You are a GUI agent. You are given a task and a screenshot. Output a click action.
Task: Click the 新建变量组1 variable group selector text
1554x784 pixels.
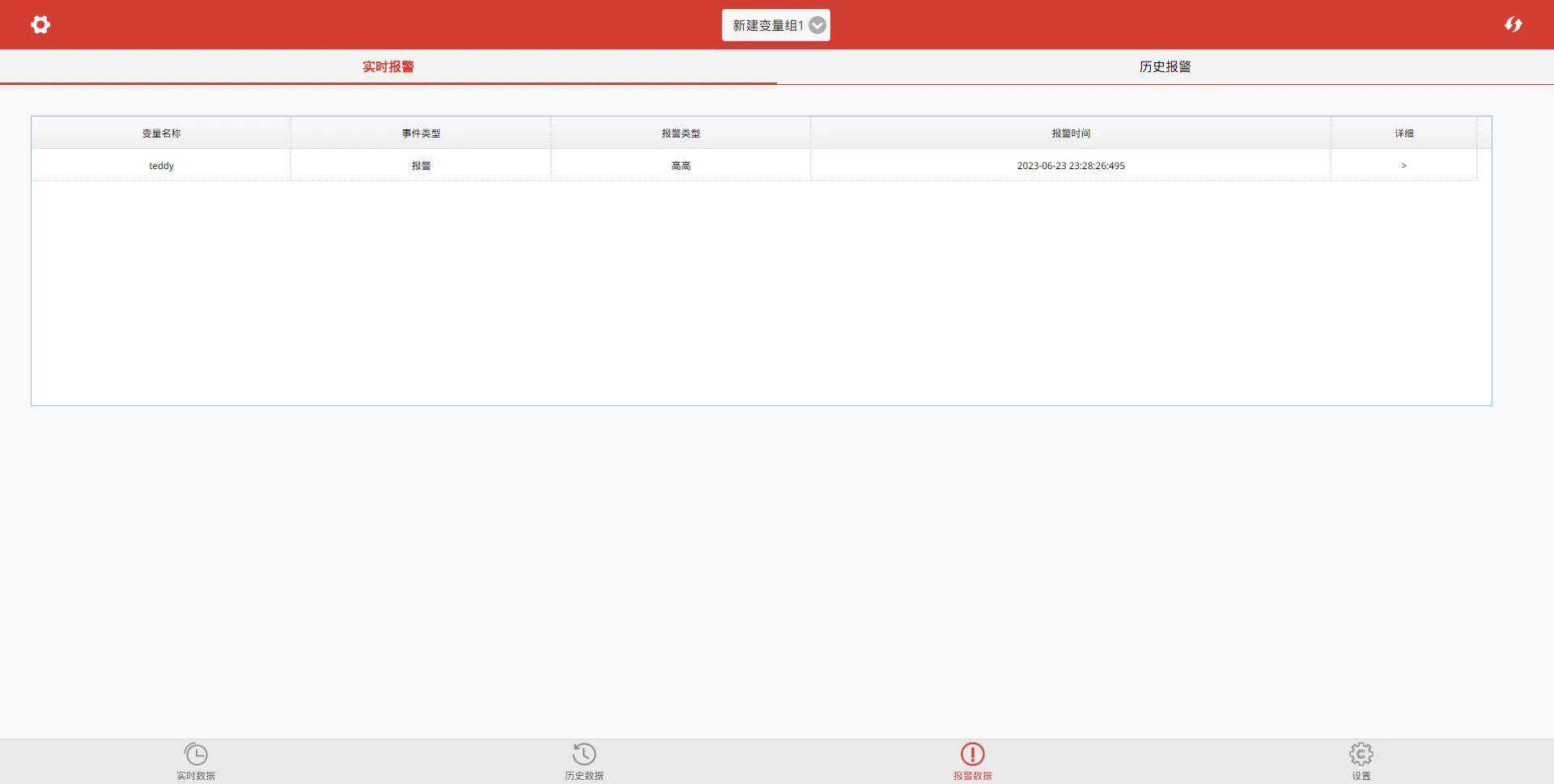[x=766, y=26]
